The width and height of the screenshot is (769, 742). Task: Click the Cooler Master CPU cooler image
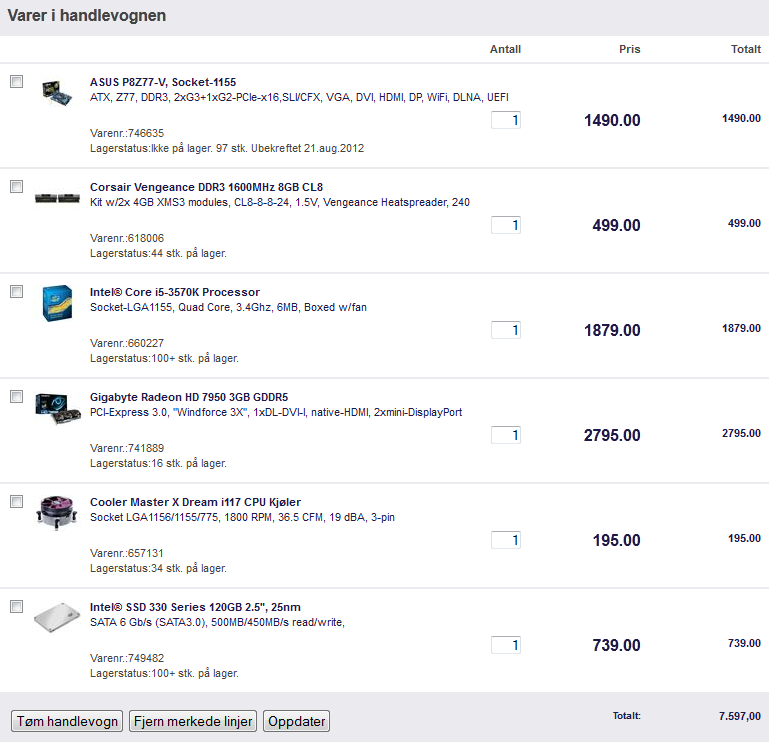pyautogui.click(x=57, y=513)
